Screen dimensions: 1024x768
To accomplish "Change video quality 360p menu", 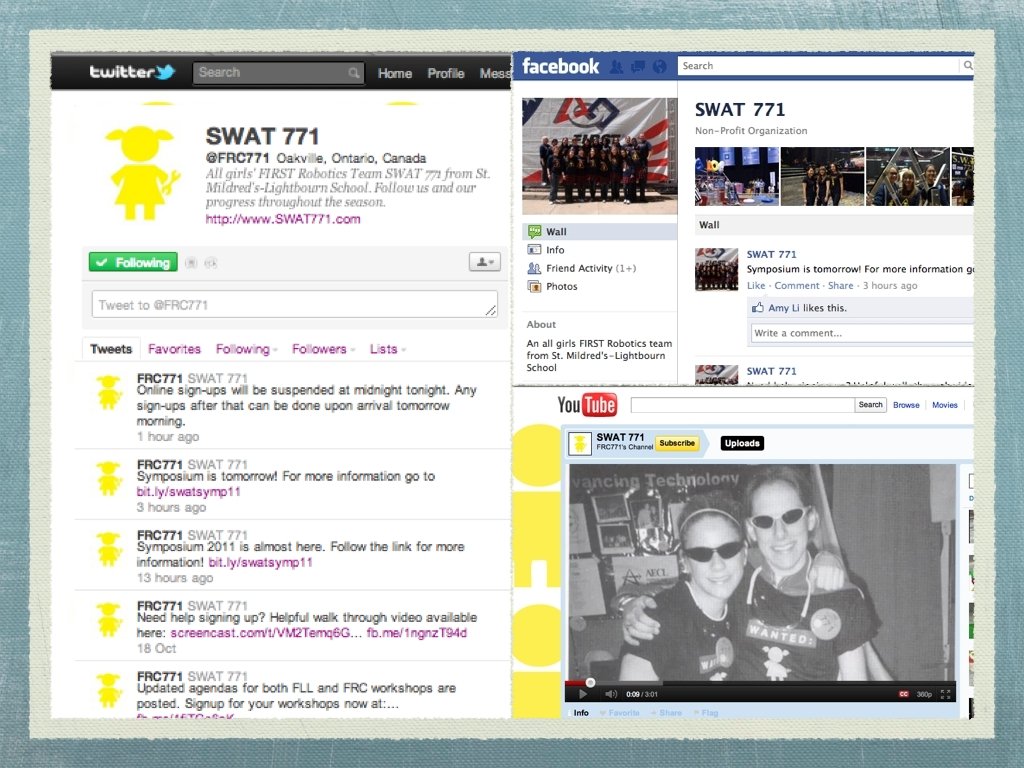I will click(924, 694).
